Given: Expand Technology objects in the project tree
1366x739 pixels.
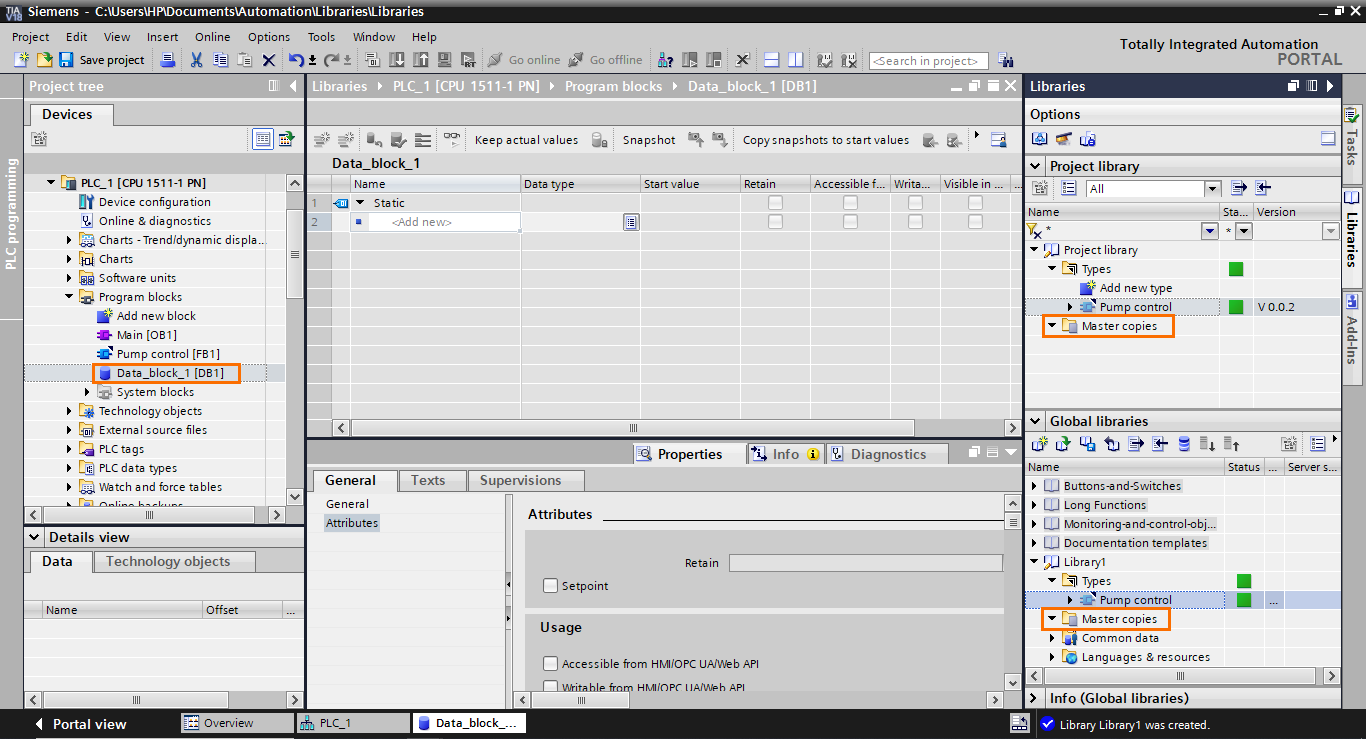Looking at the screenshot, I should (x=70, y=410).
